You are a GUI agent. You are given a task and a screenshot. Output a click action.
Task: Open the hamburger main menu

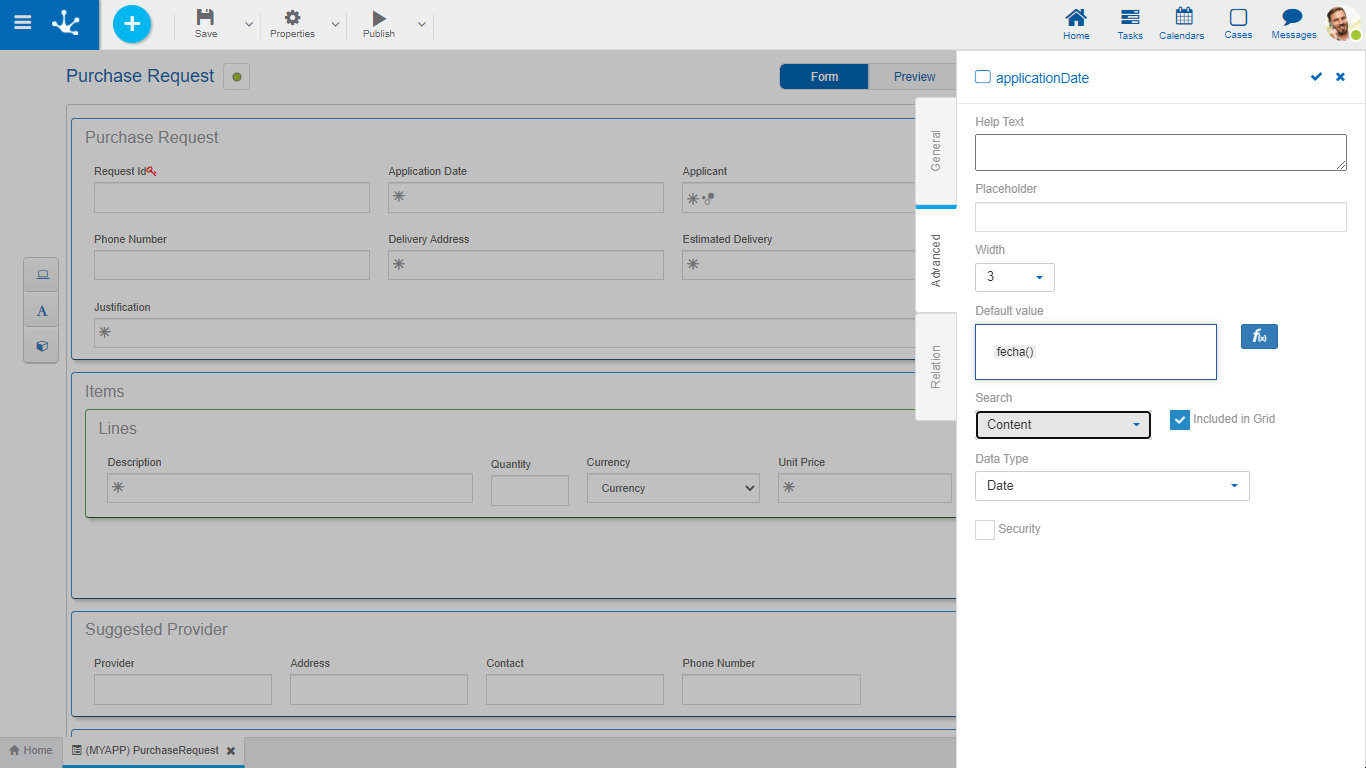pos(22,23)
